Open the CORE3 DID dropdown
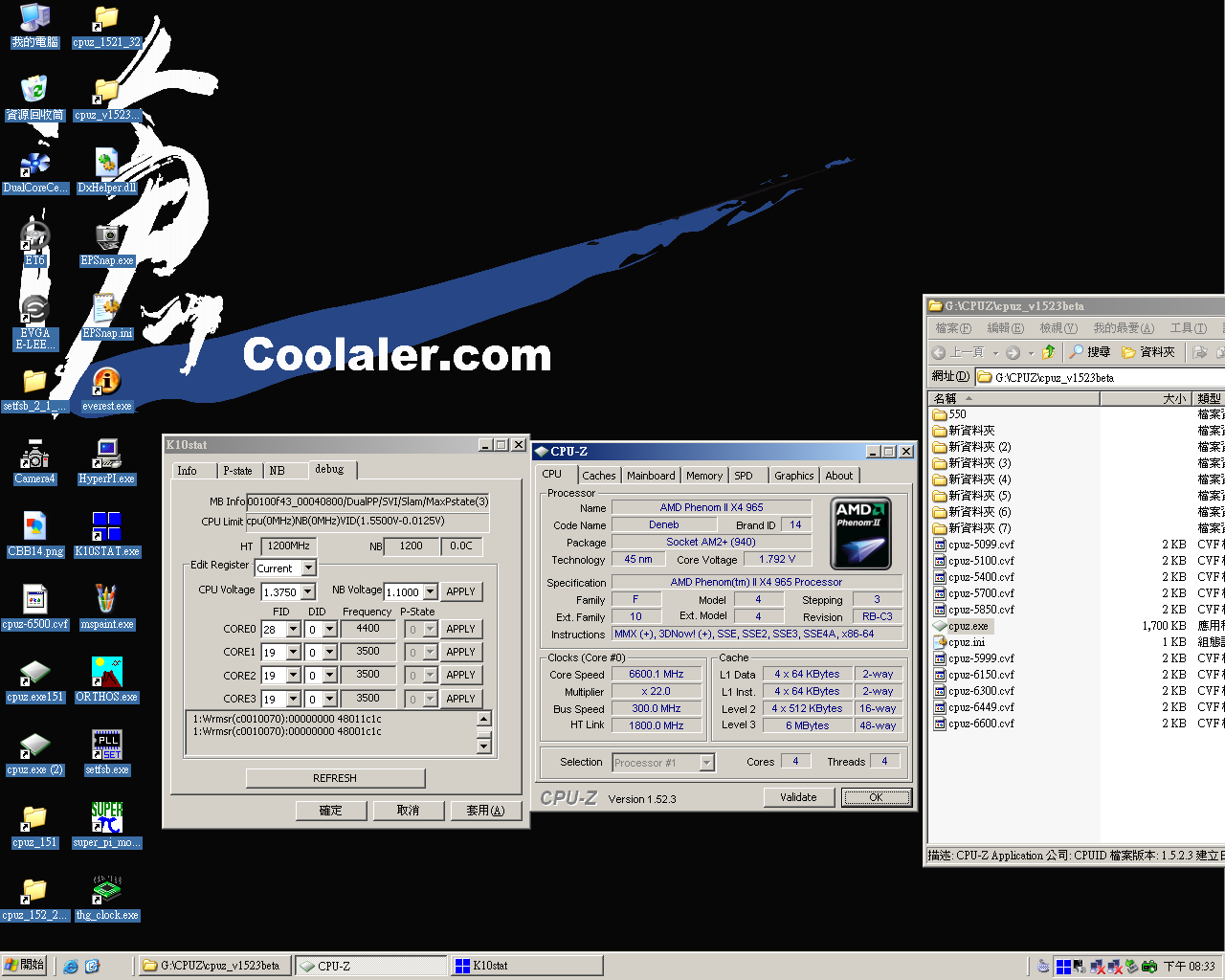 click(330, 700)
